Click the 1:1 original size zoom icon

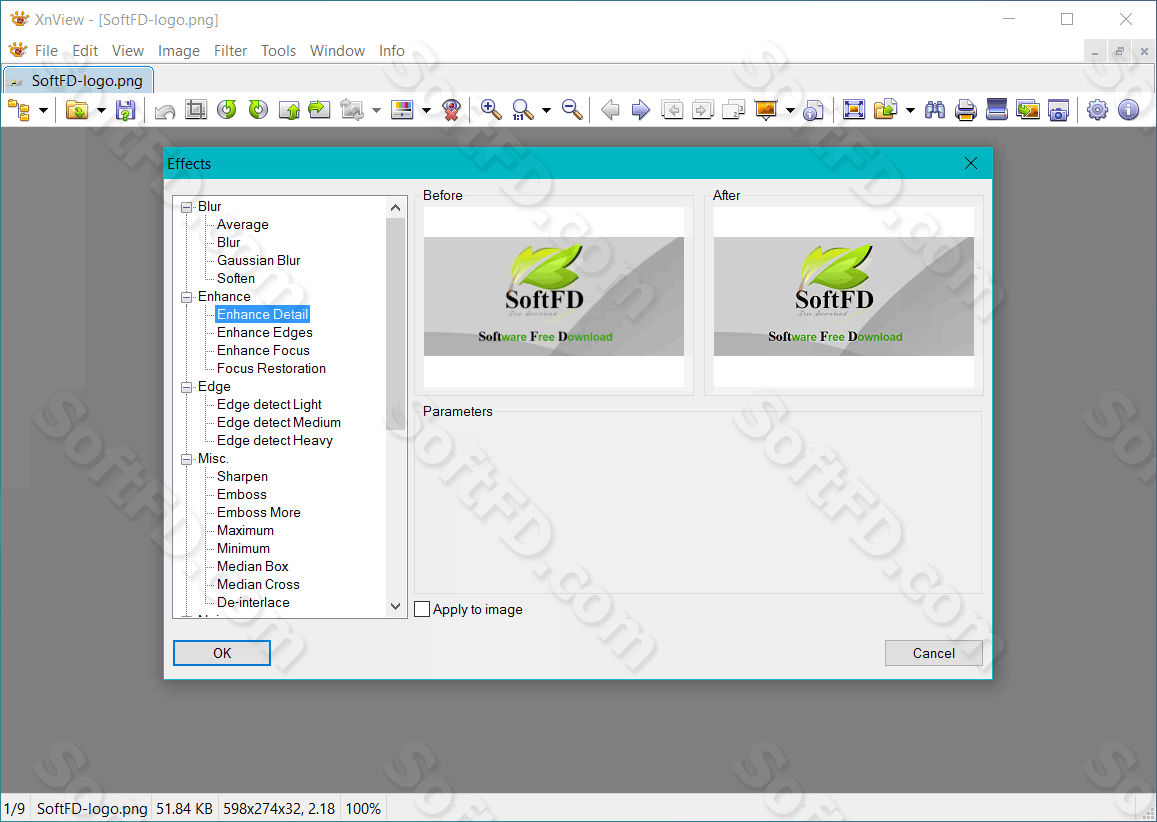pyautogui.click(x=522, y=111)
